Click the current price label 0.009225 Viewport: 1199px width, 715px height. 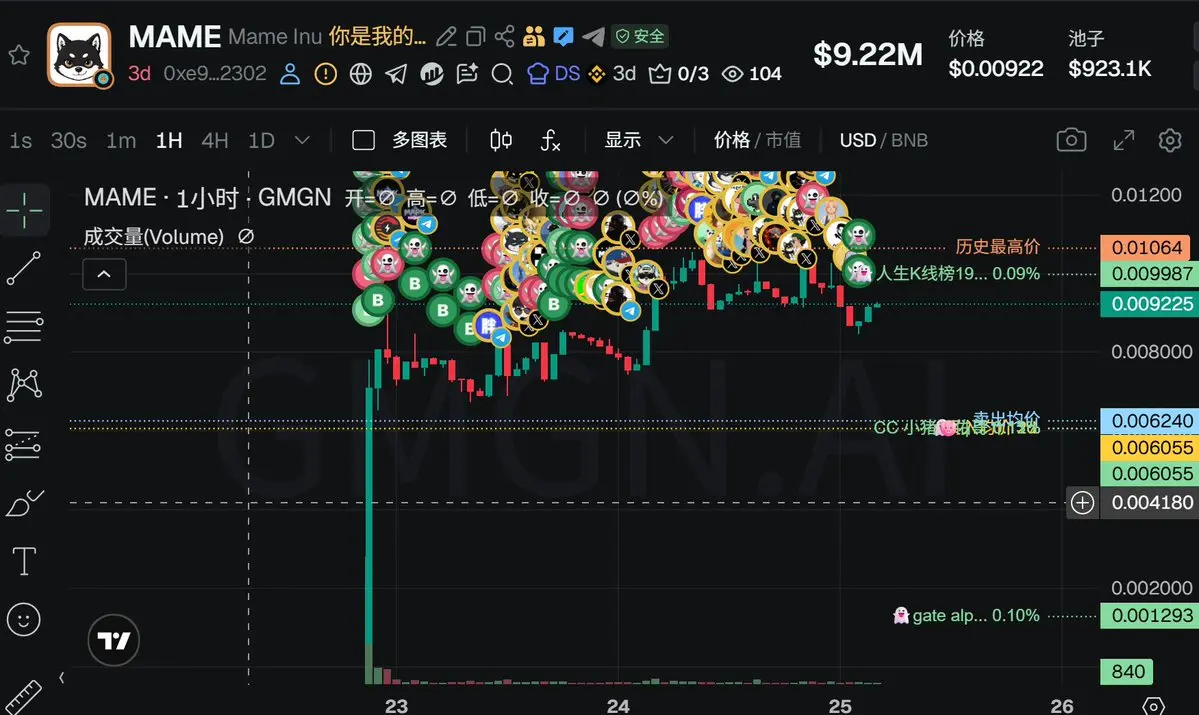pyautogui.click(x=1148, y=304)
